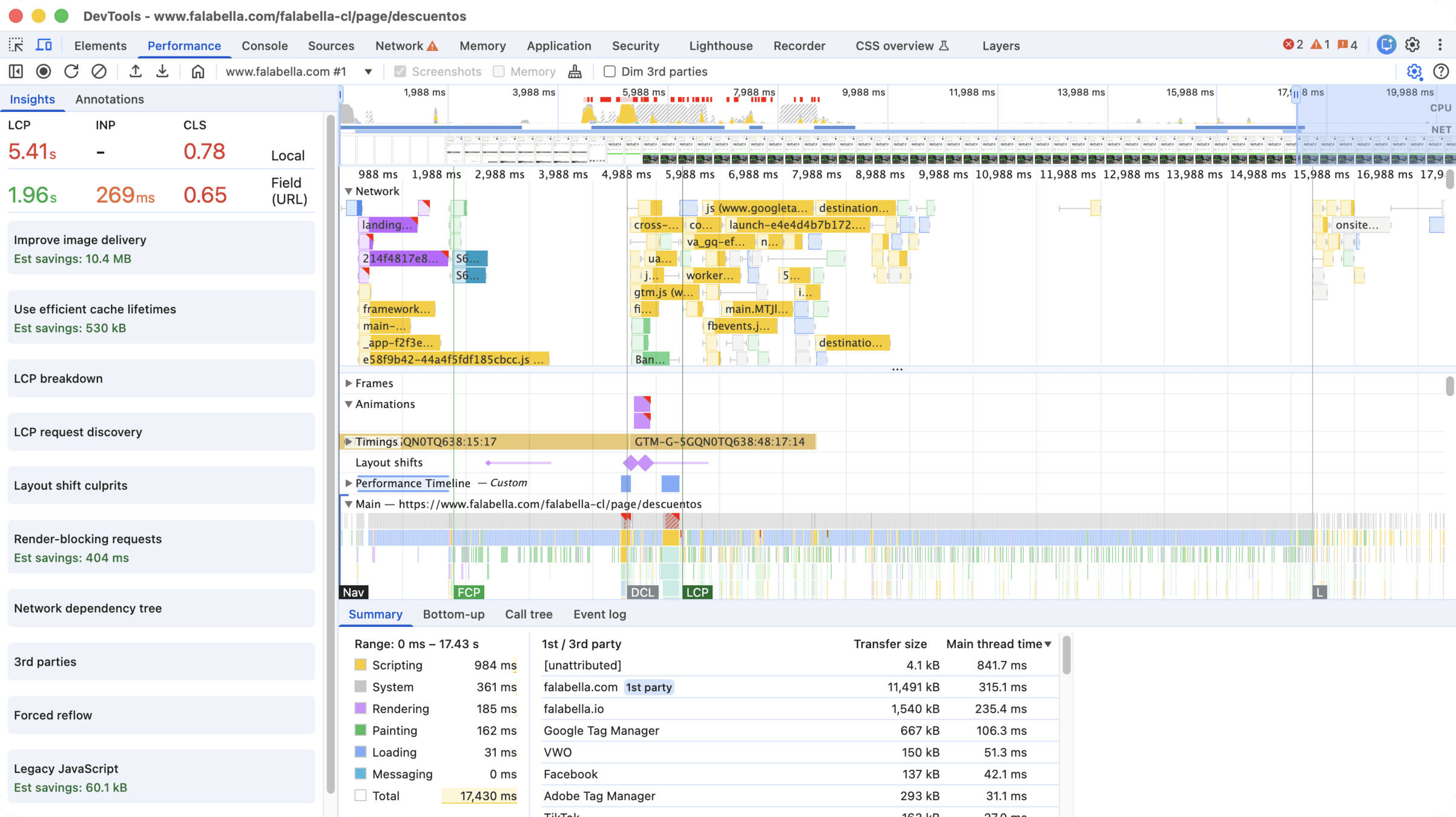Click the inspect element picker icon
This screenshot has height=817, width=1456.
[16, 45]
